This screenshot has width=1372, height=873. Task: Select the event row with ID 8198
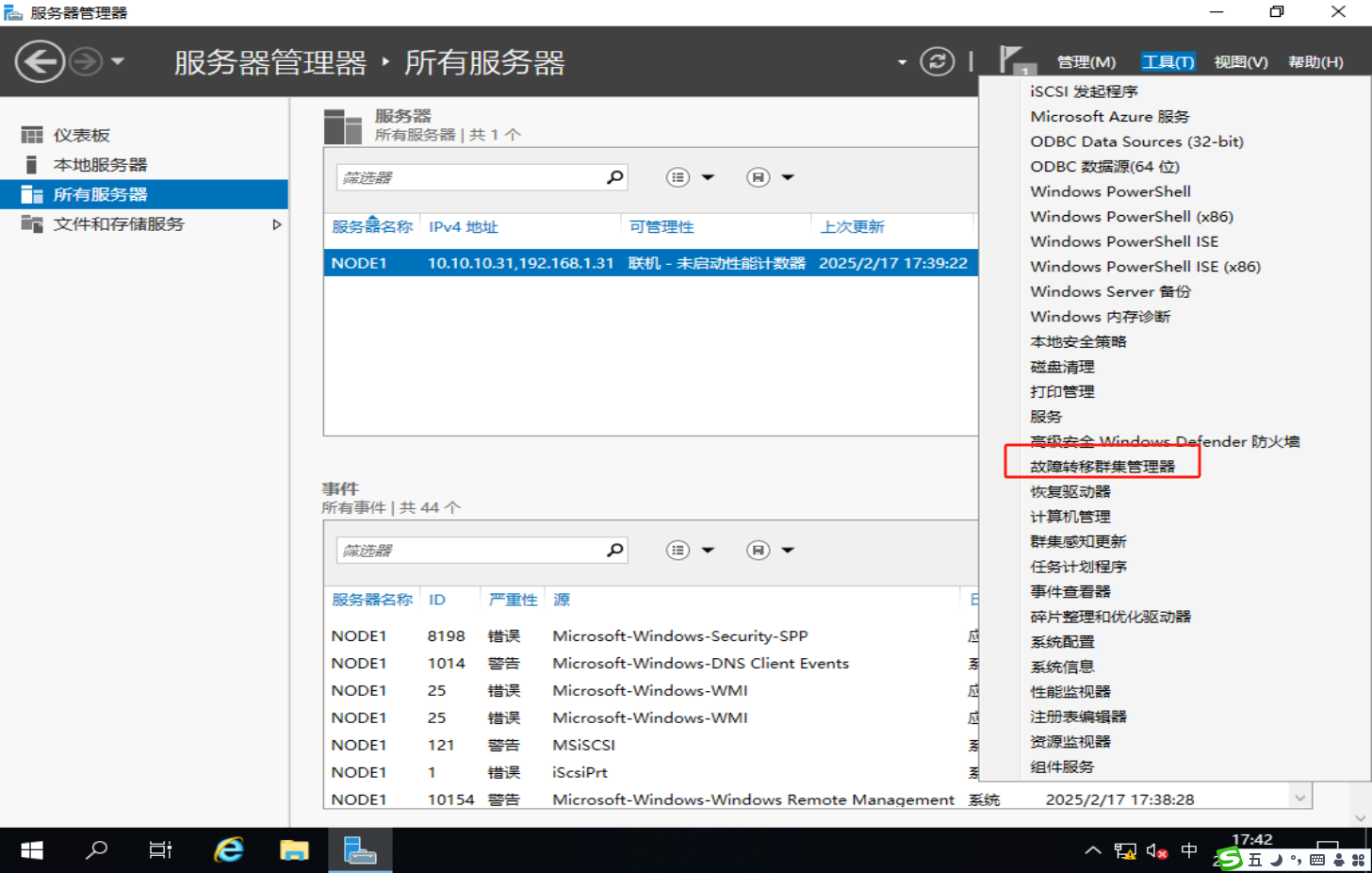tap(650, 636)
